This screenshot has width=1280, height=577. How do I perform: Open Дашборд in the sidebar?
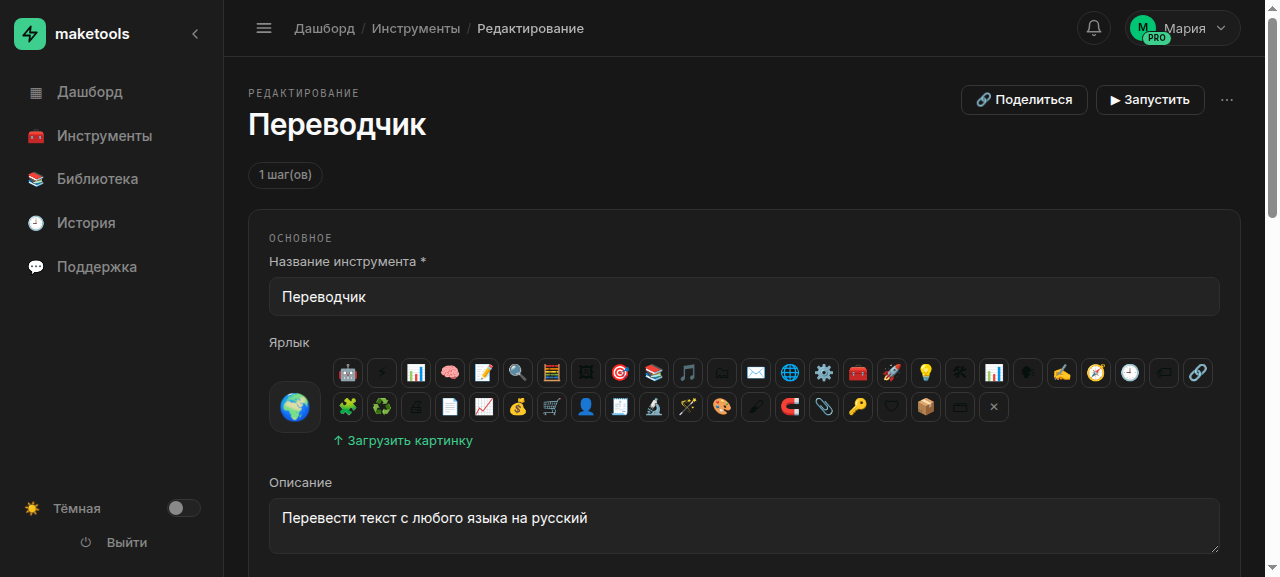click(x=111, y=92)
